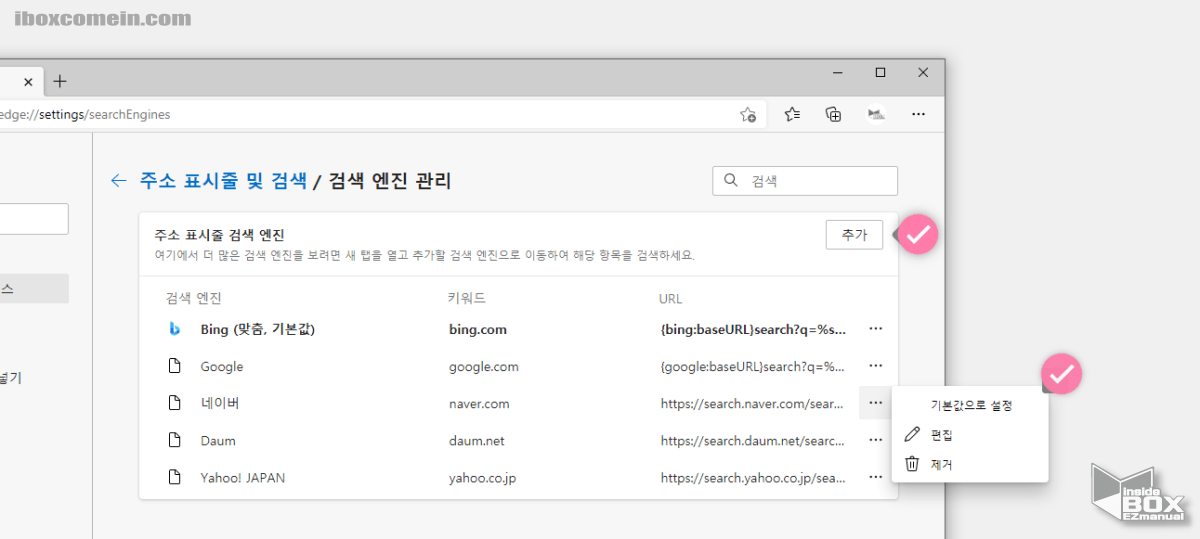Screen dimensions: 1200x539
Task: Open the Edge Settings and more menu
Action: click(918, 114)
